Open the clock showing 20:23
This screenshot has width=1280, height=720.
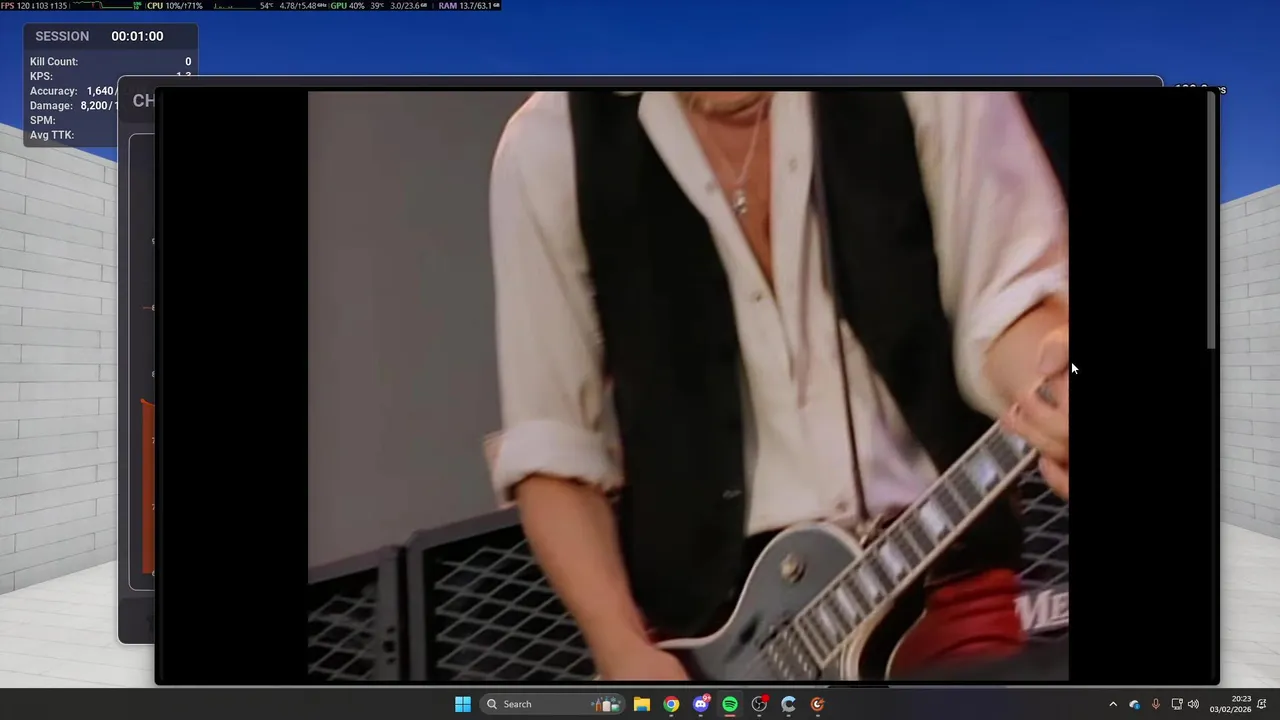point(1230,704)
